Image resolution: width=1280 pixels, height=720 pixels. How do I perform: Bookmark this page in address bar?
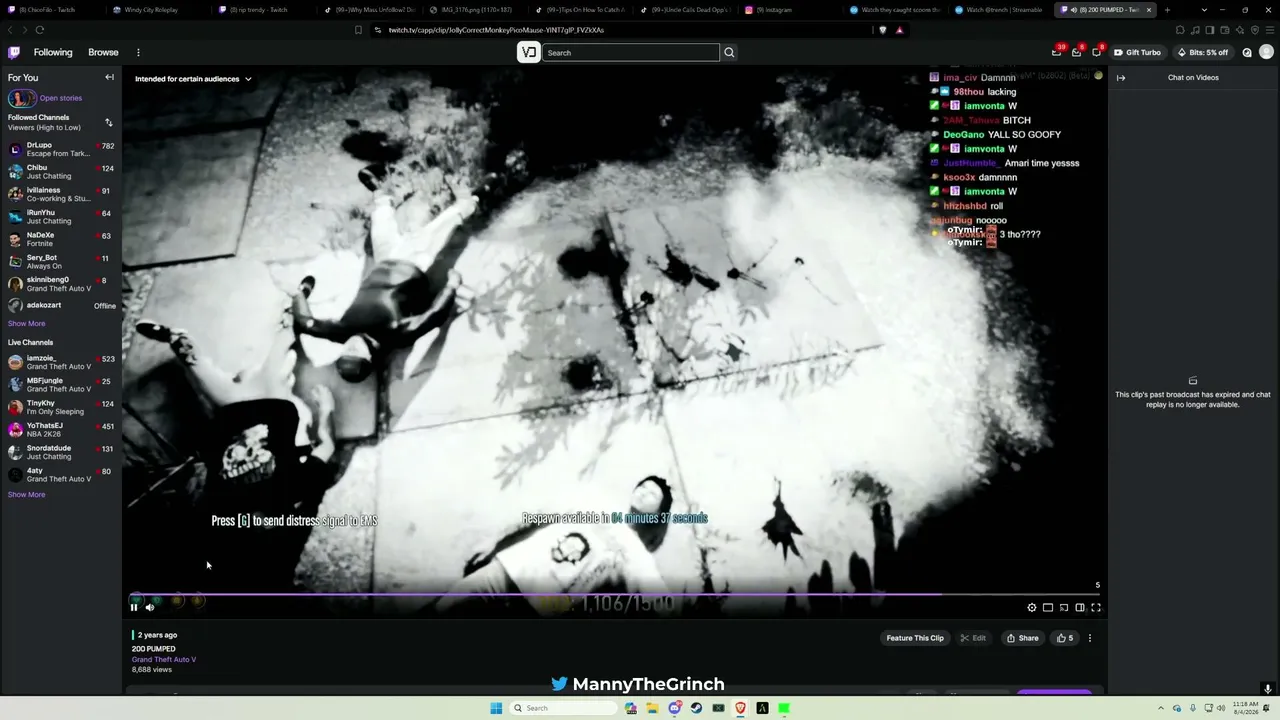(358, 30)
